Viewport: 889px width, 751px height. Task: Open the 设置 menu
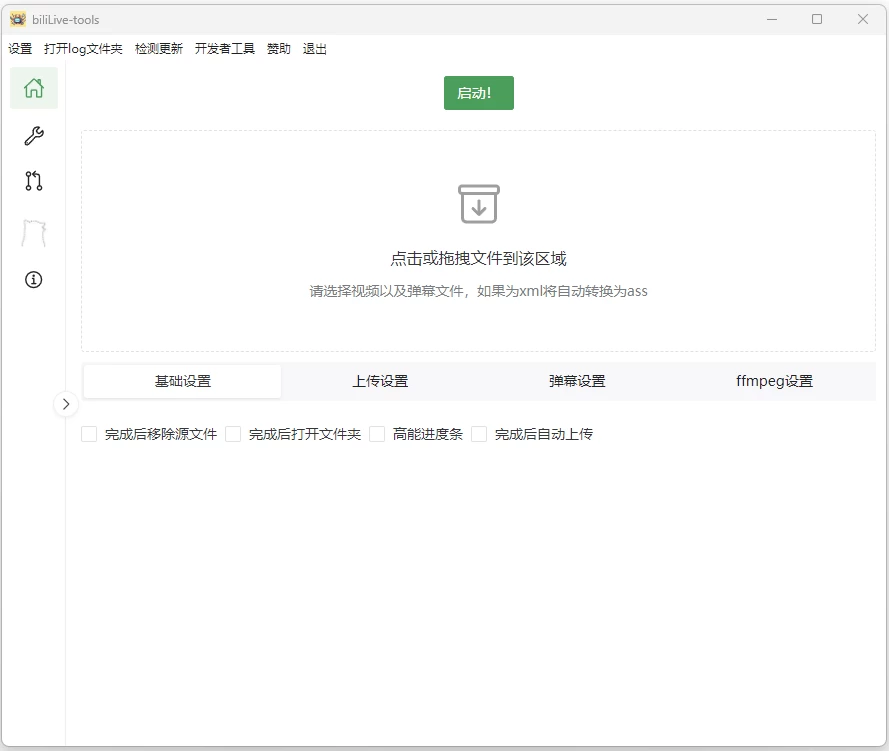[20, 48]
